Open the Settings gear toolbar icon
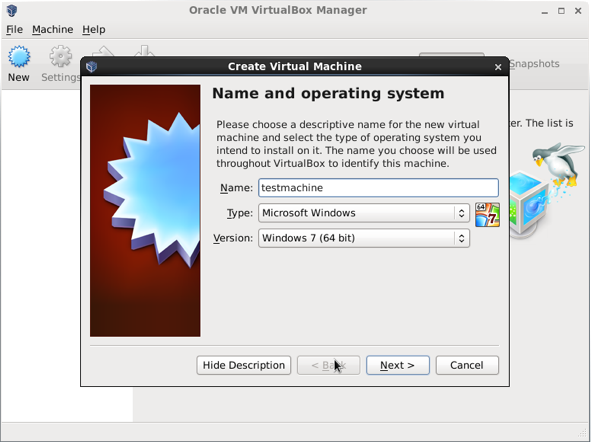This screenshot has height=442, width=591. [61, 57]
